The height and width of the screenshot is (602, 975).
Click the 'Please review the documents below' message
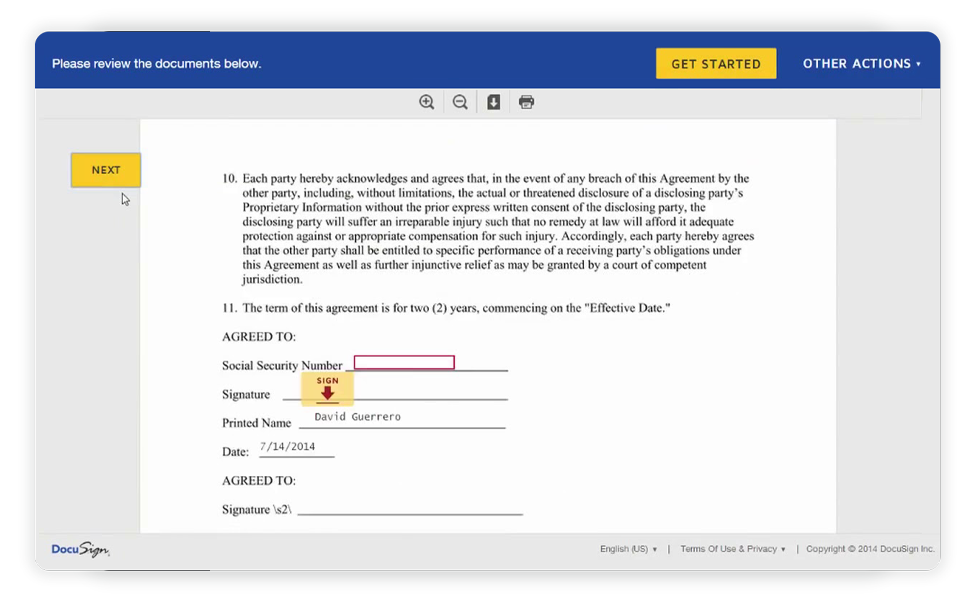[156, 64]
